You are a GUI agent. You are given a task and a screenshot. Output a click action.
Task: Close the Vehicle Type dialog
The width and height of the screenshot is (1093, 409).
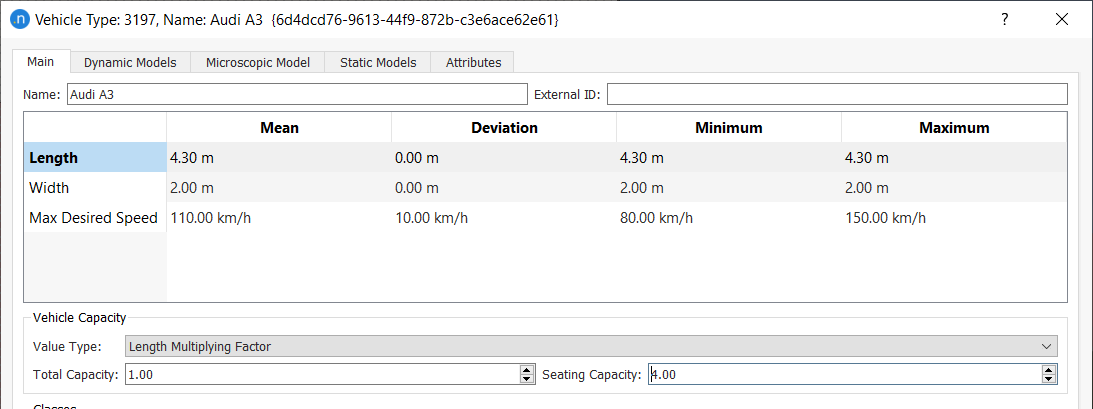[1062, 19]
